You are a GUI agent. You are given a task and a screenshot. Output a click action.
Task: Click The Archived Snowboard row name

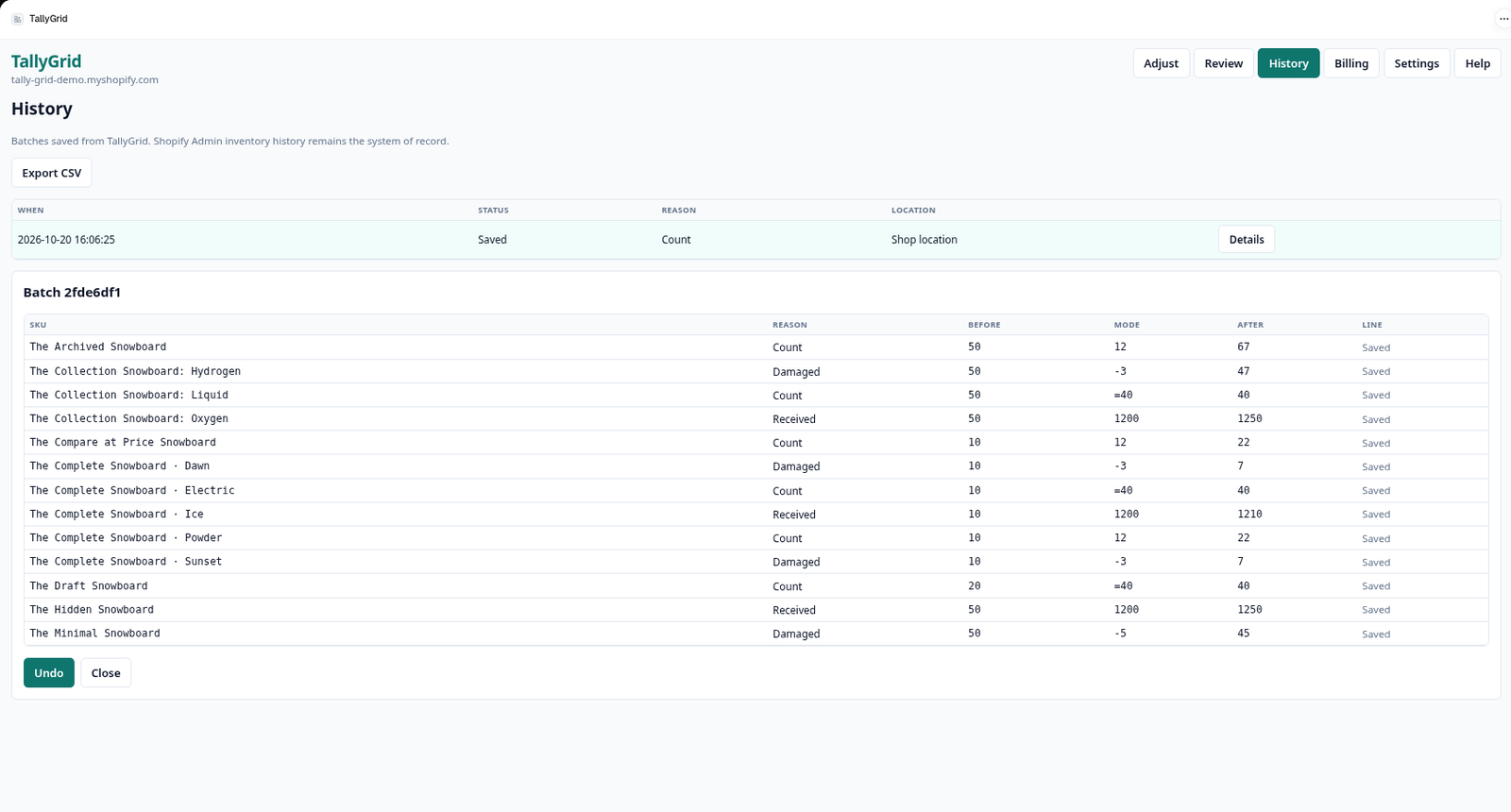click(98, 347)
